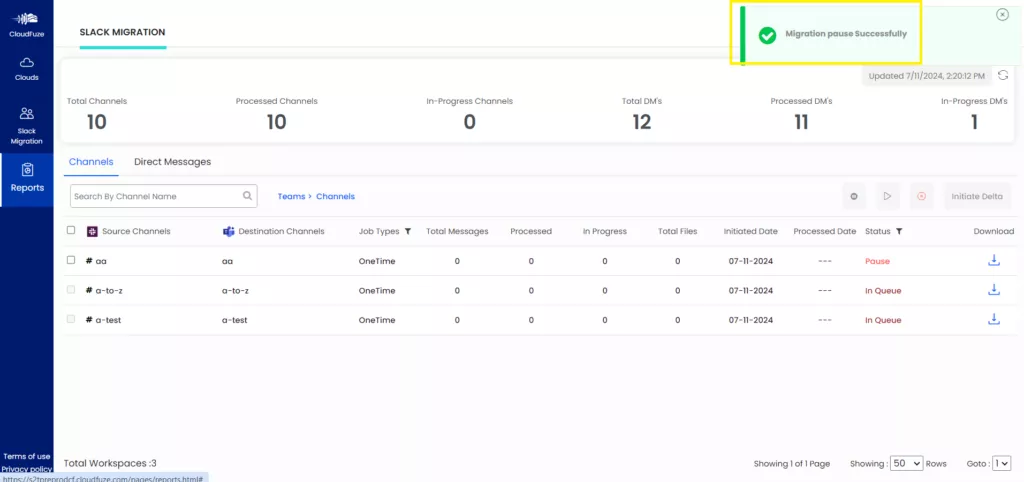Click the In-Progress DM's count 1
Screen dimensions: 1024x482
(x=974, y=122)
